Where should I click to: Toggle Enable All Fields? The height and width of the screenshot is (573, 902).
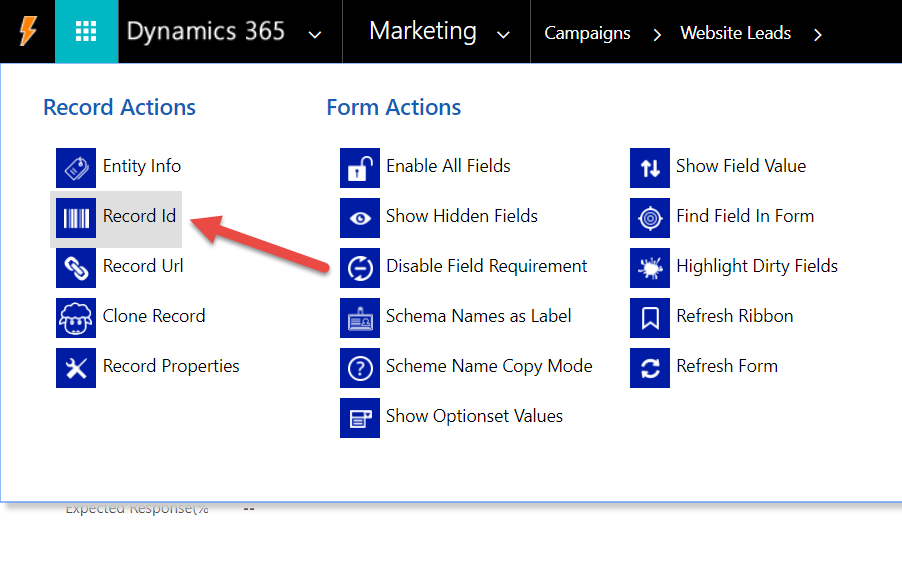(447, 167)
